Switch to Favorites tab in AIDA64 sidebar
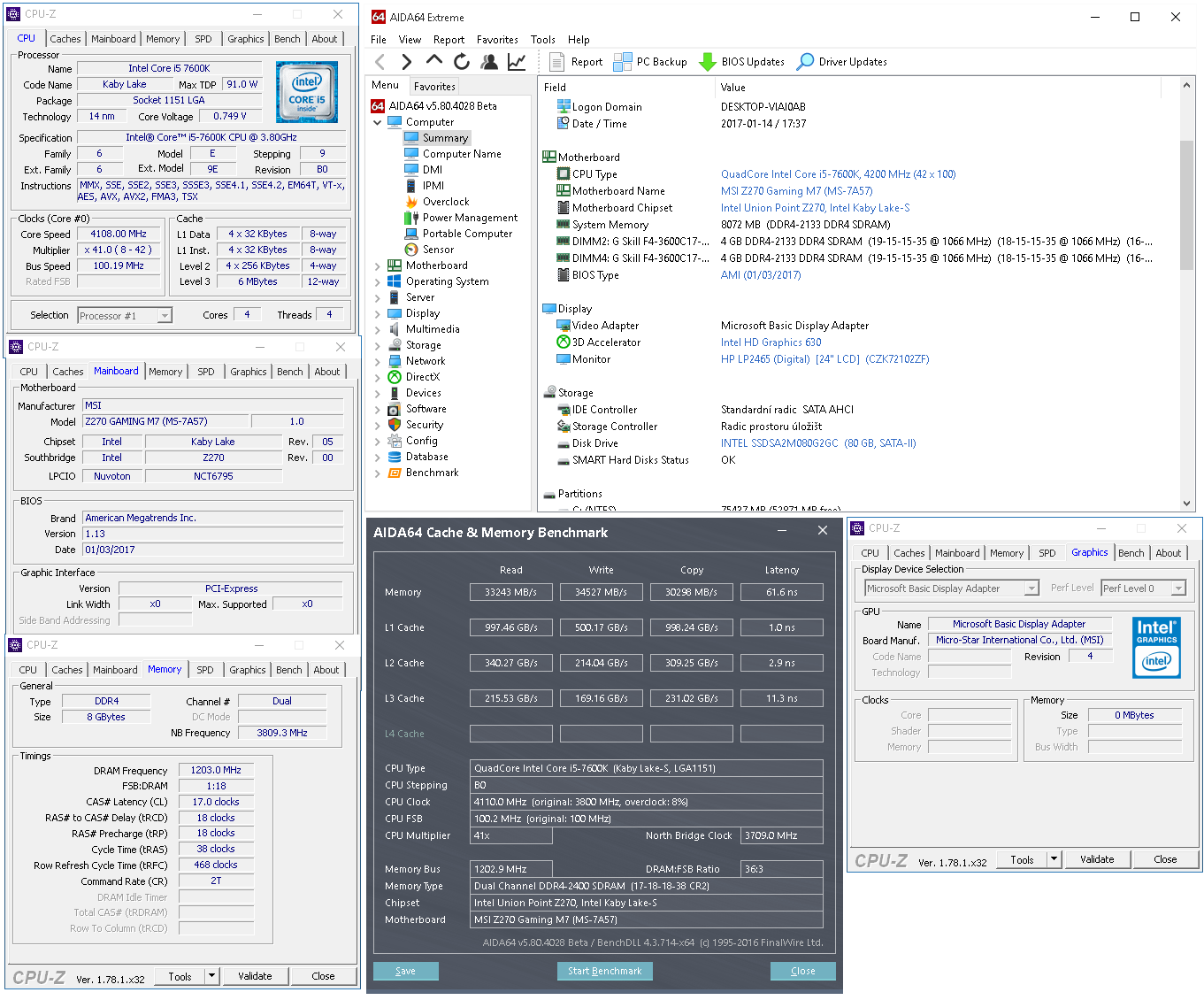 point(434,87)
